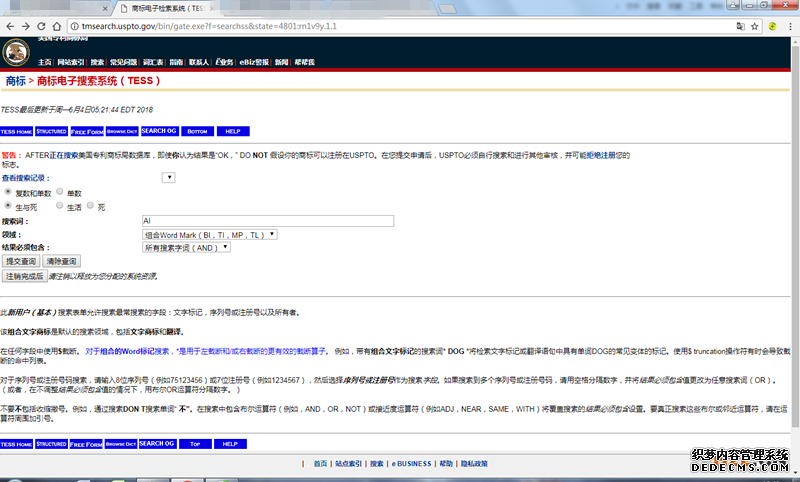
Task: Open 网站索引 in the top navigation
Action: coord(71,62)
